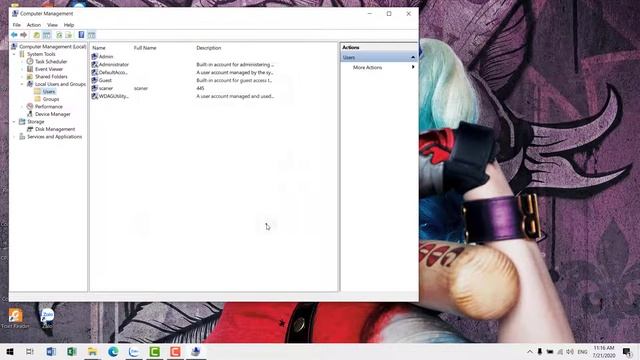Toggle Show/Hide Console Tree toolbar icon
The height and width of the screenshot is (360, 640).
click(47, 35)
